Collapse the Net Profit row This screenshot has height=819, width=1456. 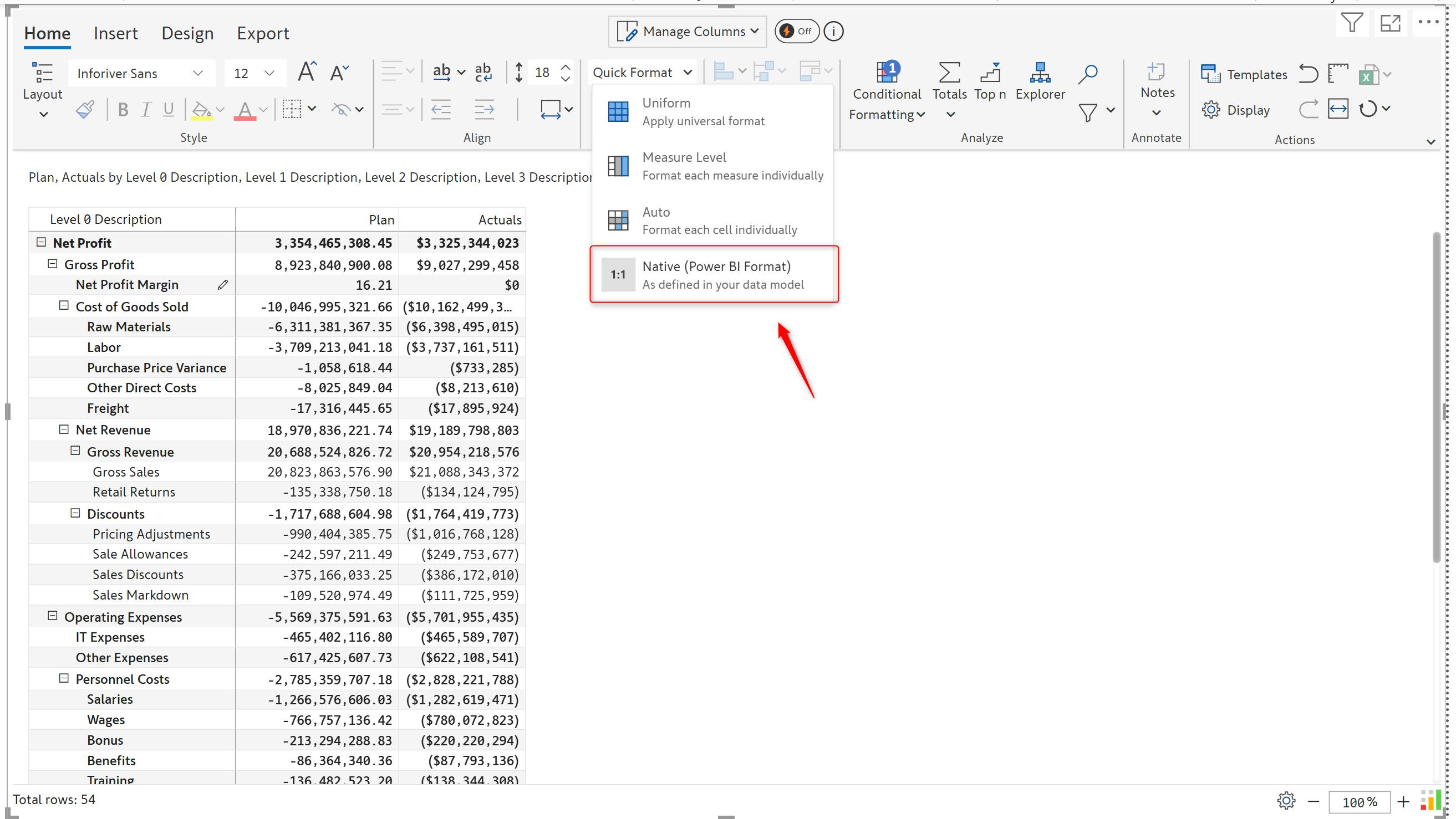tap(41, 242)
